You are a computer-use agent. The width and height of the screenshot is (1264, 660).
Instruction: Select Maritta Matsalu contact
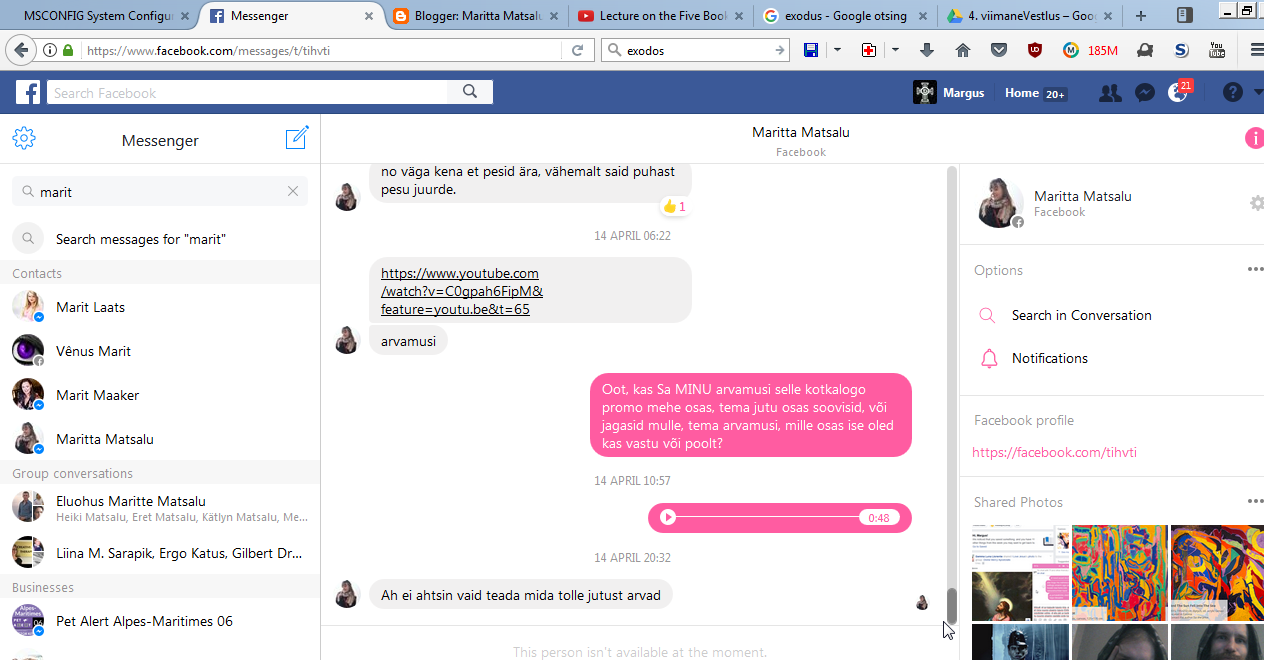pos(160,439)
